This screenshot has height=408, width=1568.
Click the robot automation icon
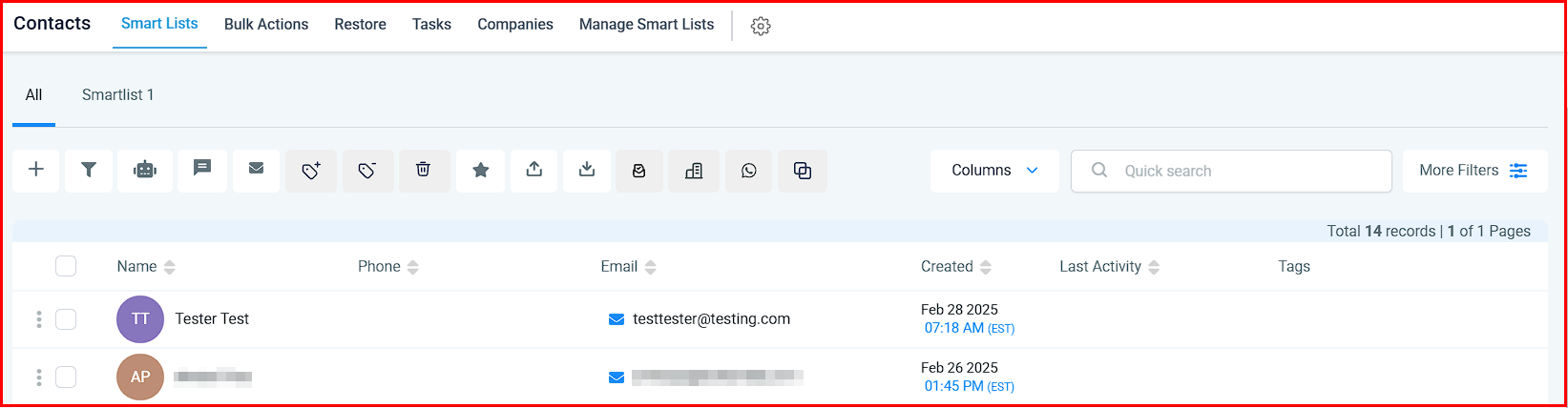[x=145, y=171]
